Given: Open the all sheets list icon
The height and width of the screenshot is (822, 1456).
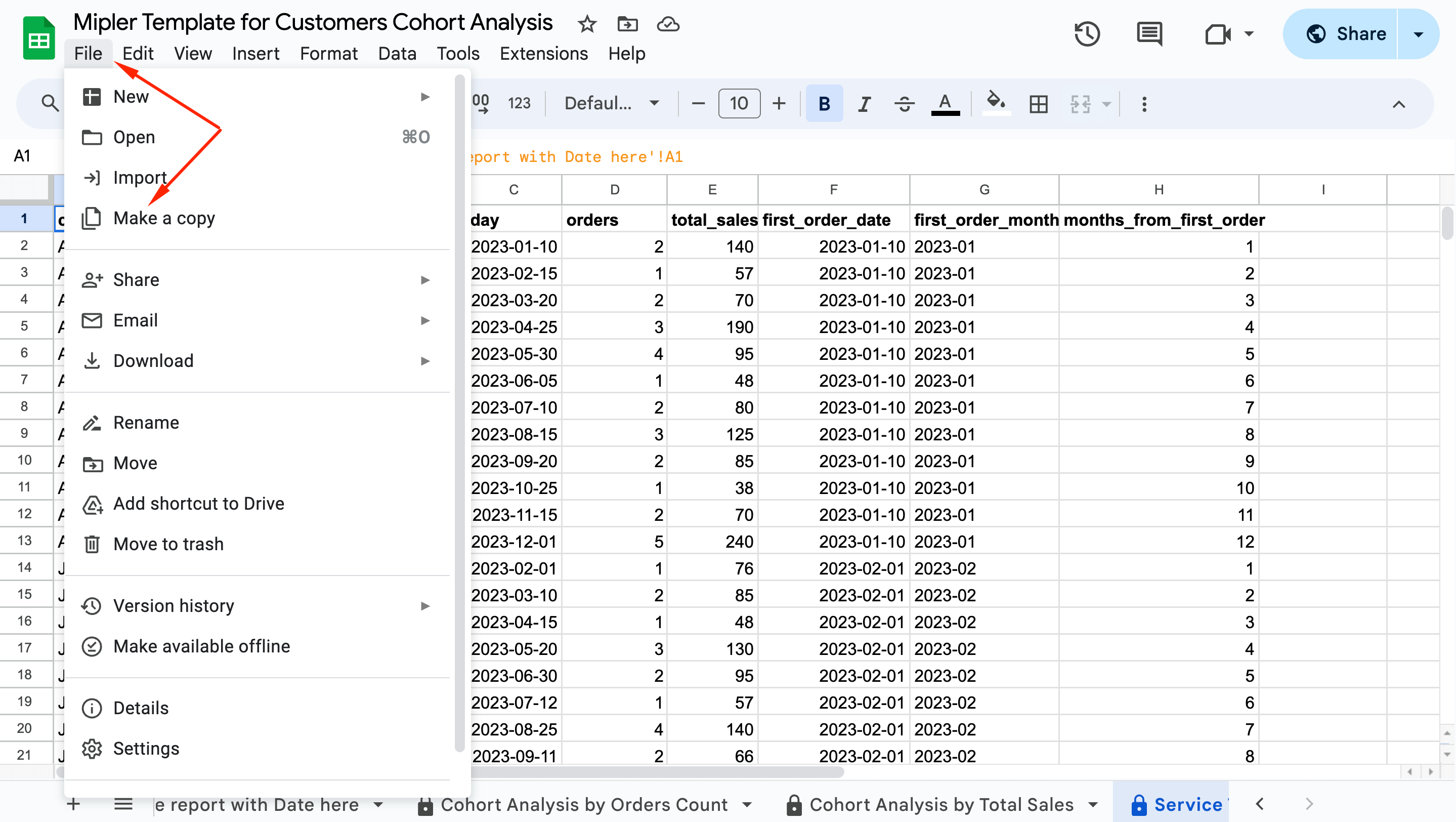Looking at the screenshot, I should [122, 803].
